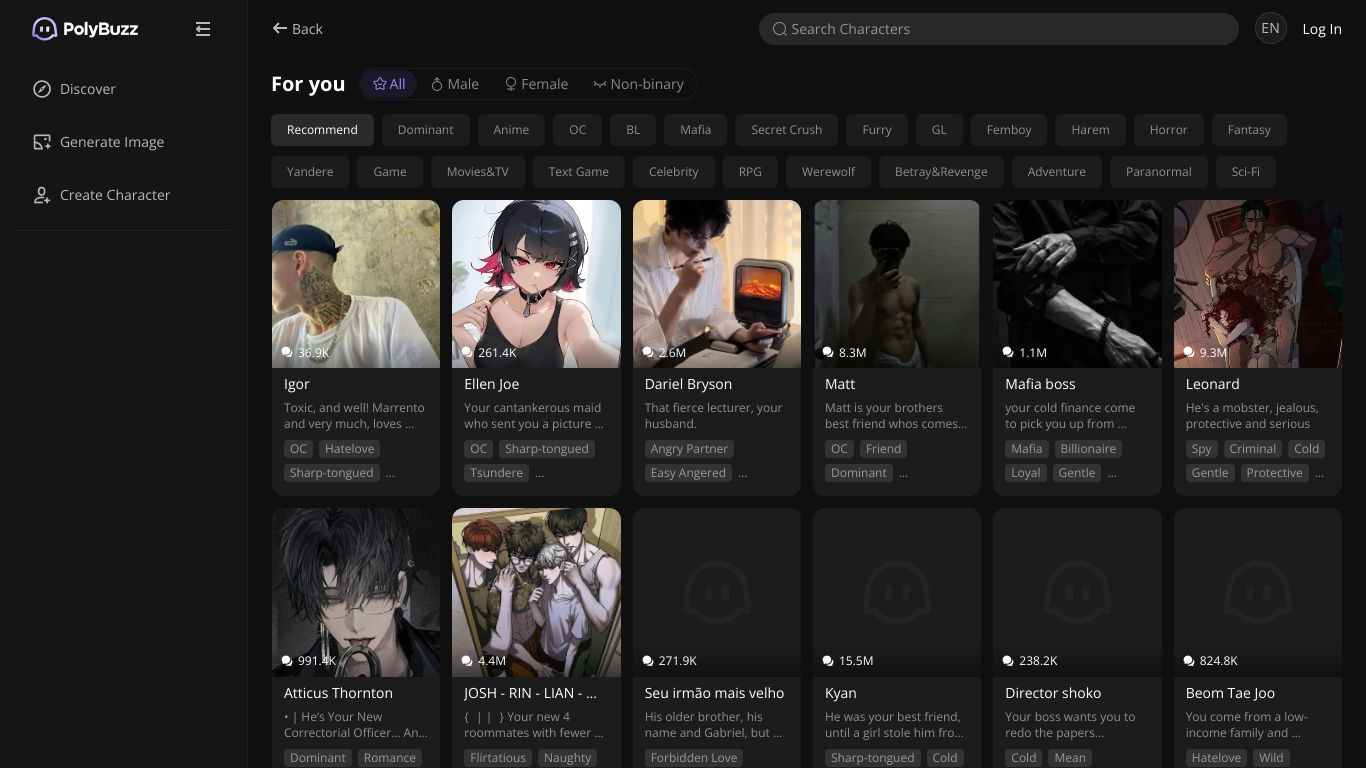Screen dimensions: 1366x768
Task: Click chat bubble icon on Leonard card
Action: point(1189,352)
